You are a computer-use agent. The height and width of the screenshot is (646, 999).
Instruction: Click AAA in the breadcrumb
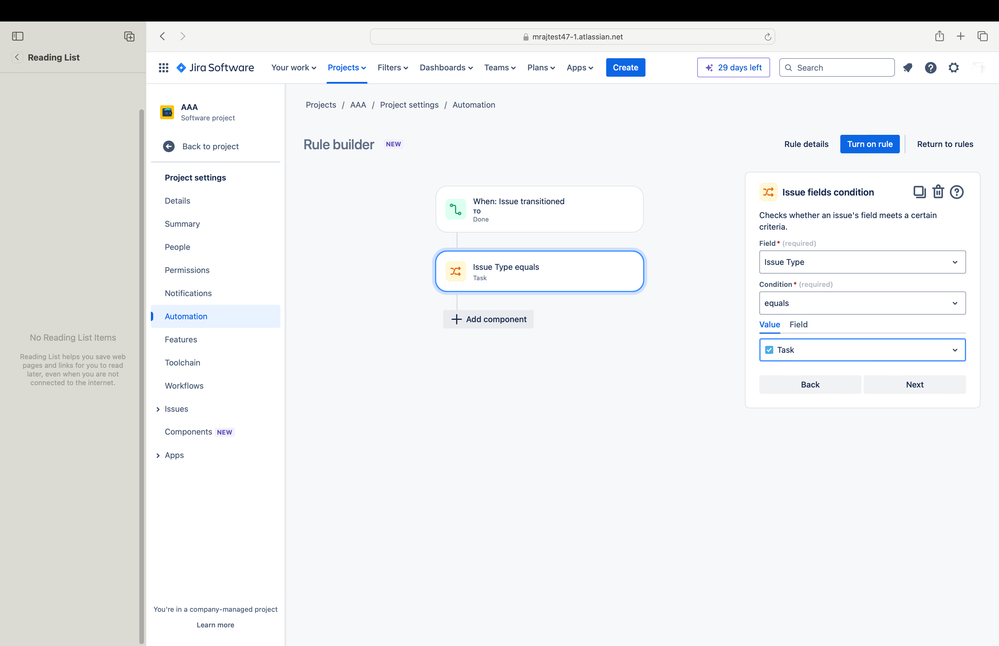(358, 105)
